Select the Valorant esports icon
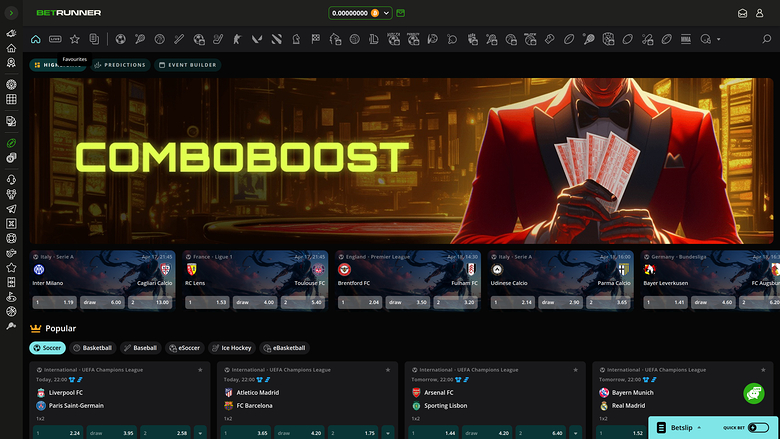 pyautogui.click(x=257, y=39)
